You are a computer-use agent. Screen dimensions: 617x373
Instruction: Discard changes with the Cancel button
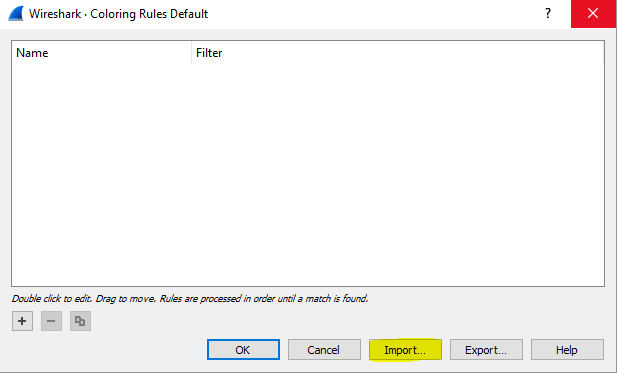pyautogui.click(x=324, y=350)
